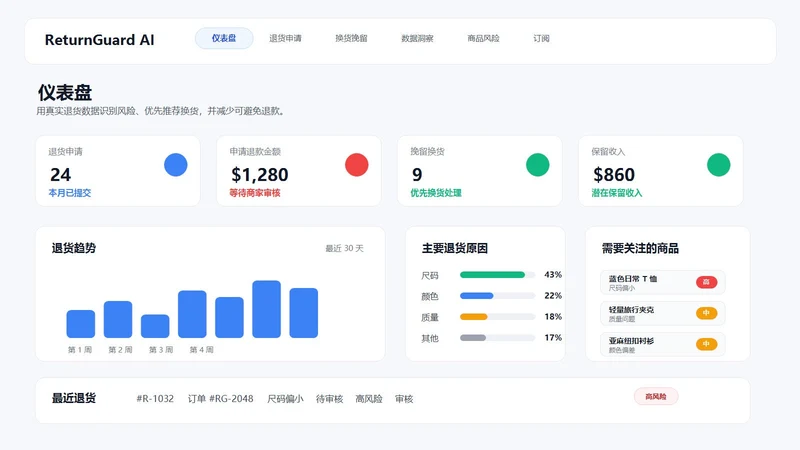Viewport: 800px width, 450px height.
Task: Click the 17% value
Action: coord(553,337)
